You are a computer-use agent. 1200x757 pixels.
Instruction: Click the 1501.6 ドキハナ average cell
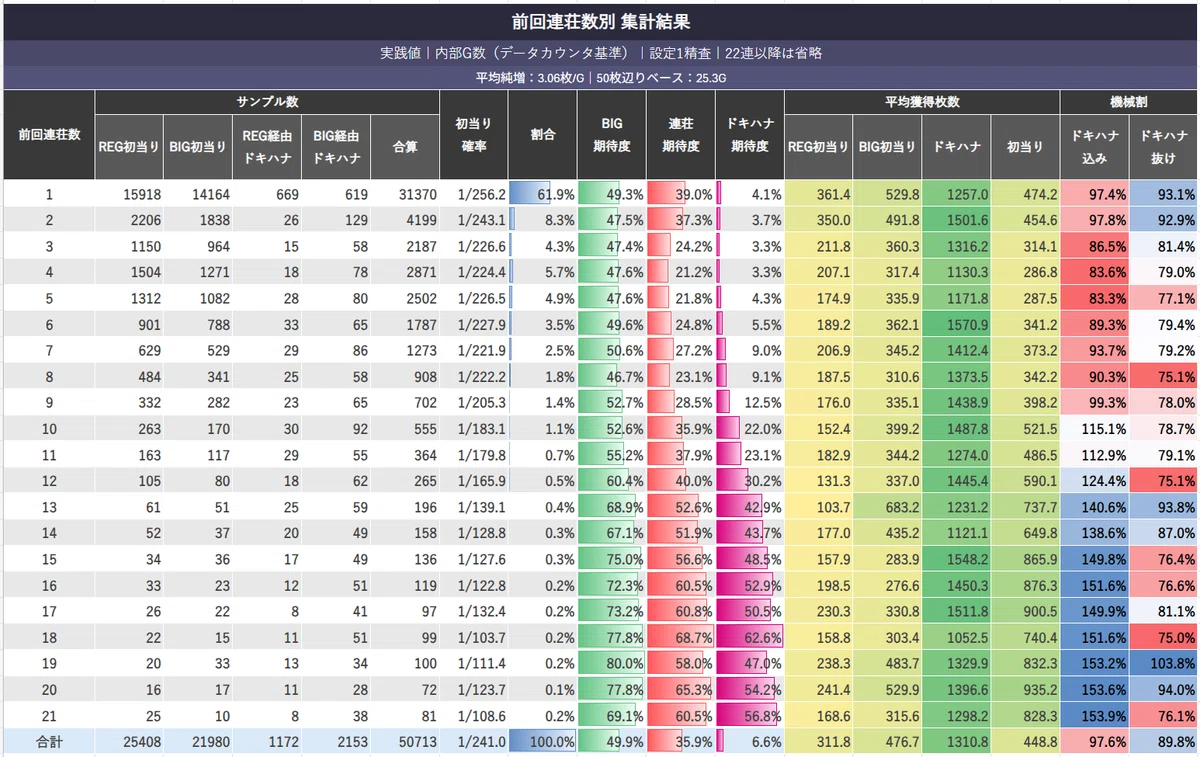point(957,220)
